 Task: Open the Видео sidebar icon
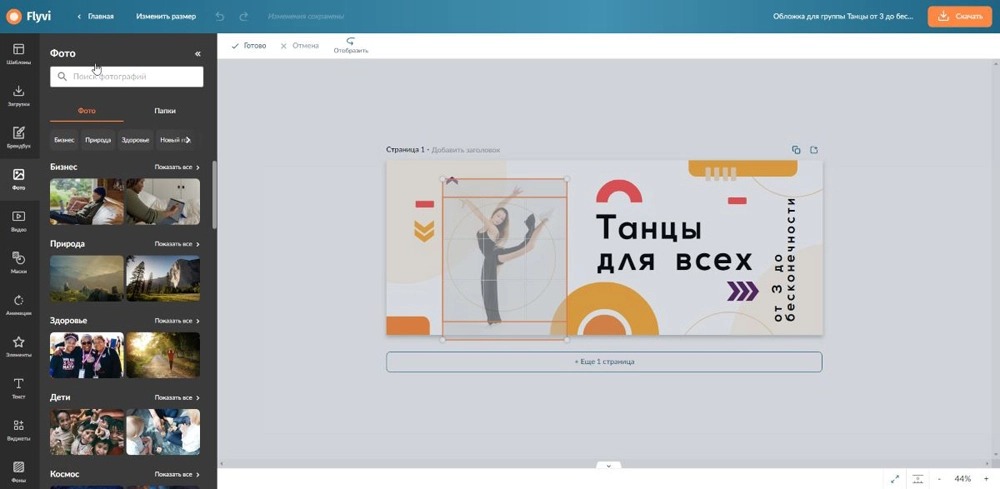pyautogui.click(x=18, y=221)
